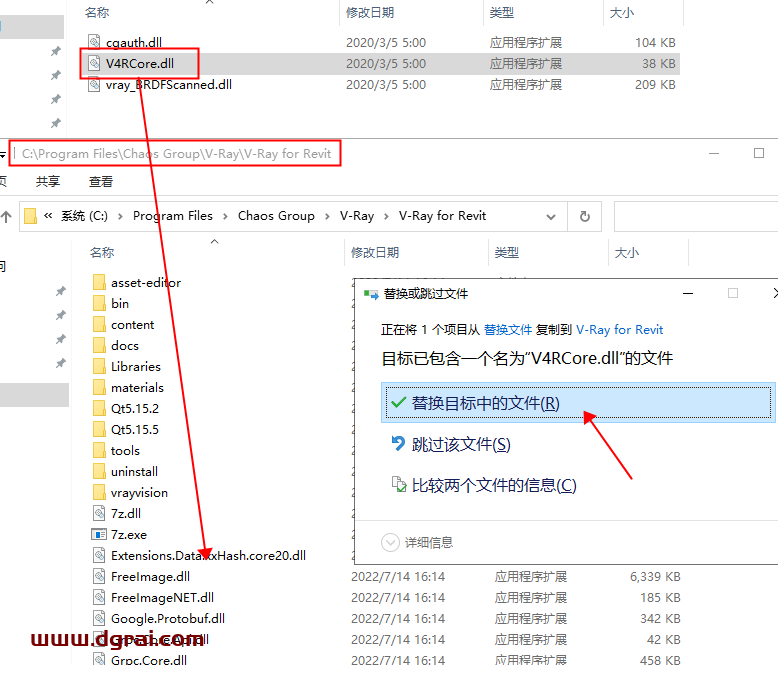Expand the breadcrumb path overflow chevron

pos(48,216)
